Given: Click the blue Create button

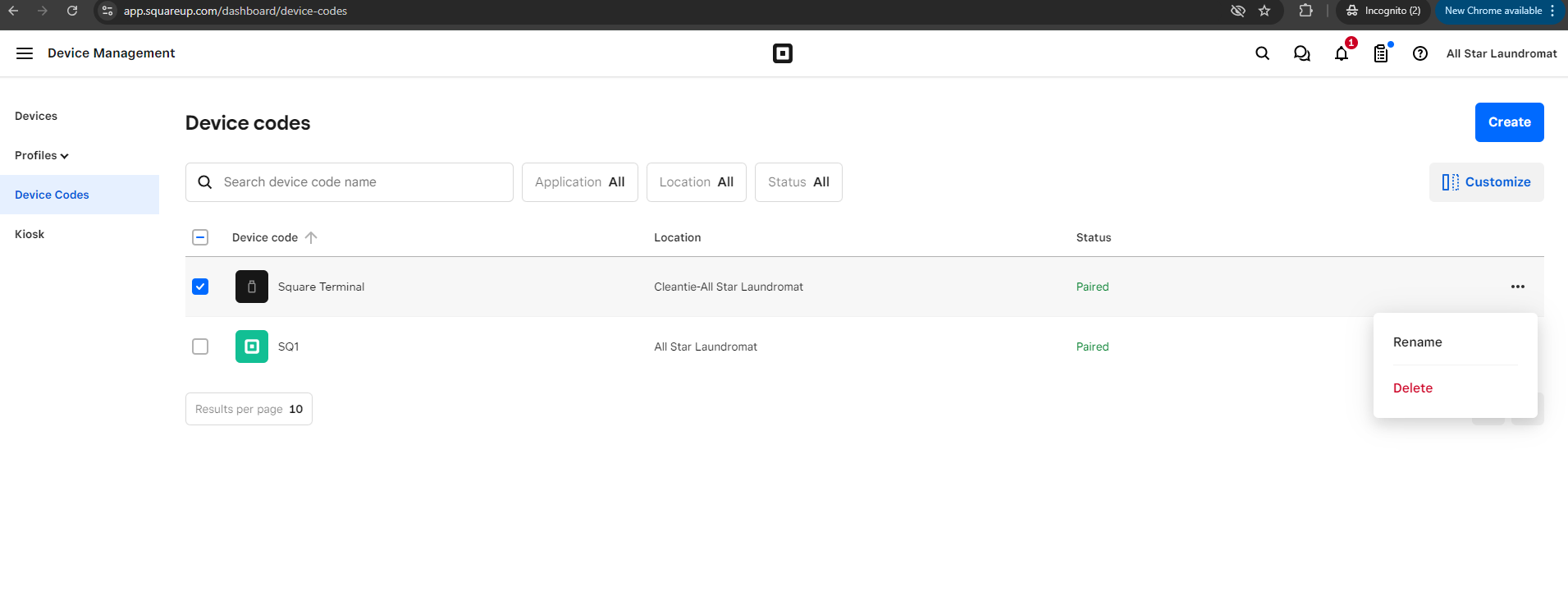Looking at the screenshot, I should pyautogui.click(x=1509, y=122).
